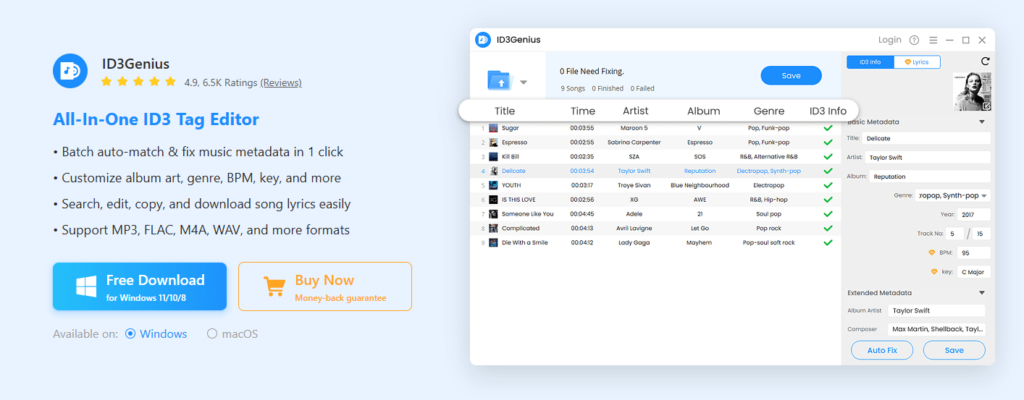Image resolution: width=1024 pixels, height=400 pixels.
Task: Click the Windows logo on Free Download
Action: tap(85, 287)
